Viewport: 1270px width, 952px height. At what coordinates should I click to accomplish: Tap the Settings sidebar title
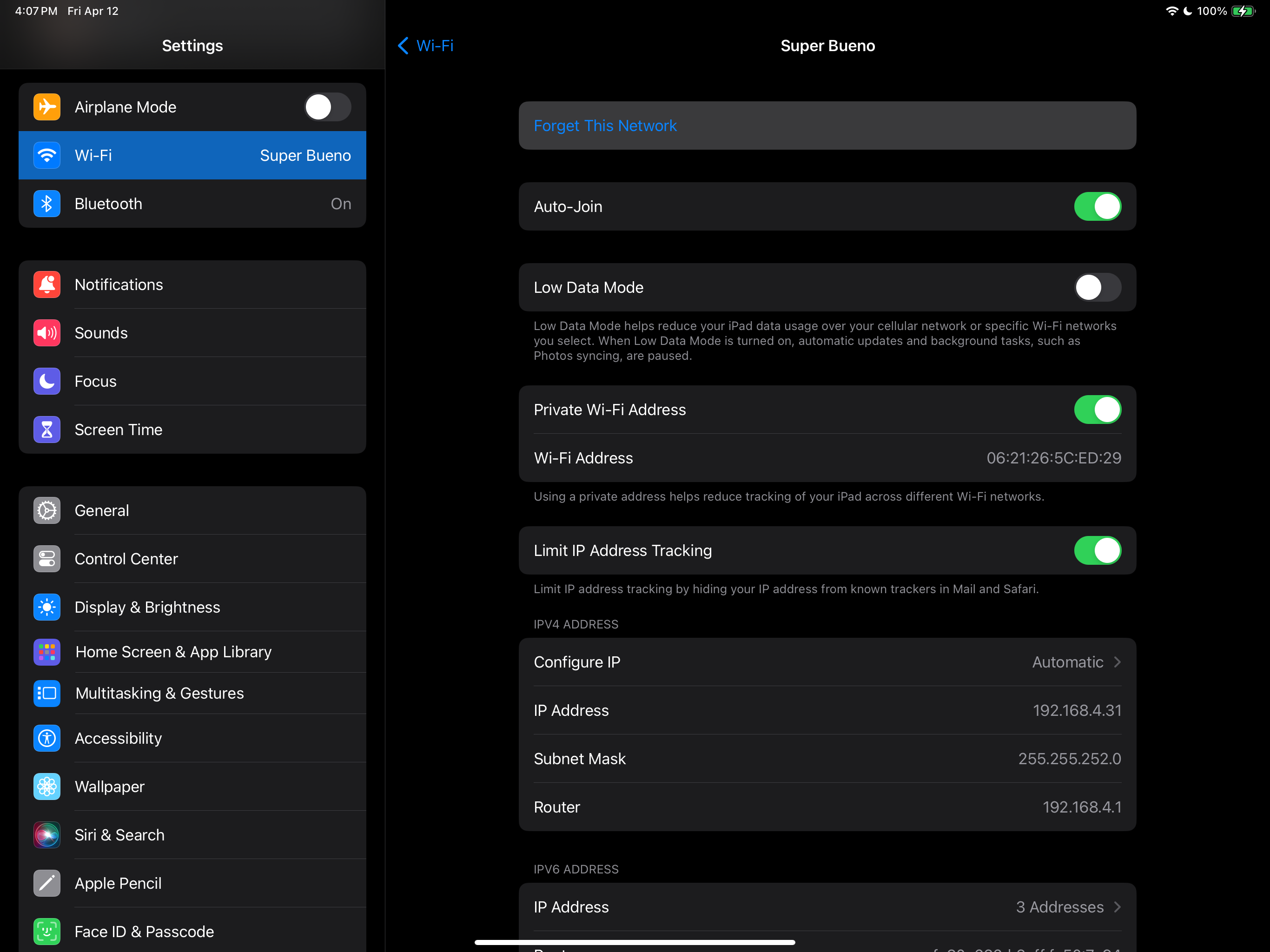click(x=192, y=46)
